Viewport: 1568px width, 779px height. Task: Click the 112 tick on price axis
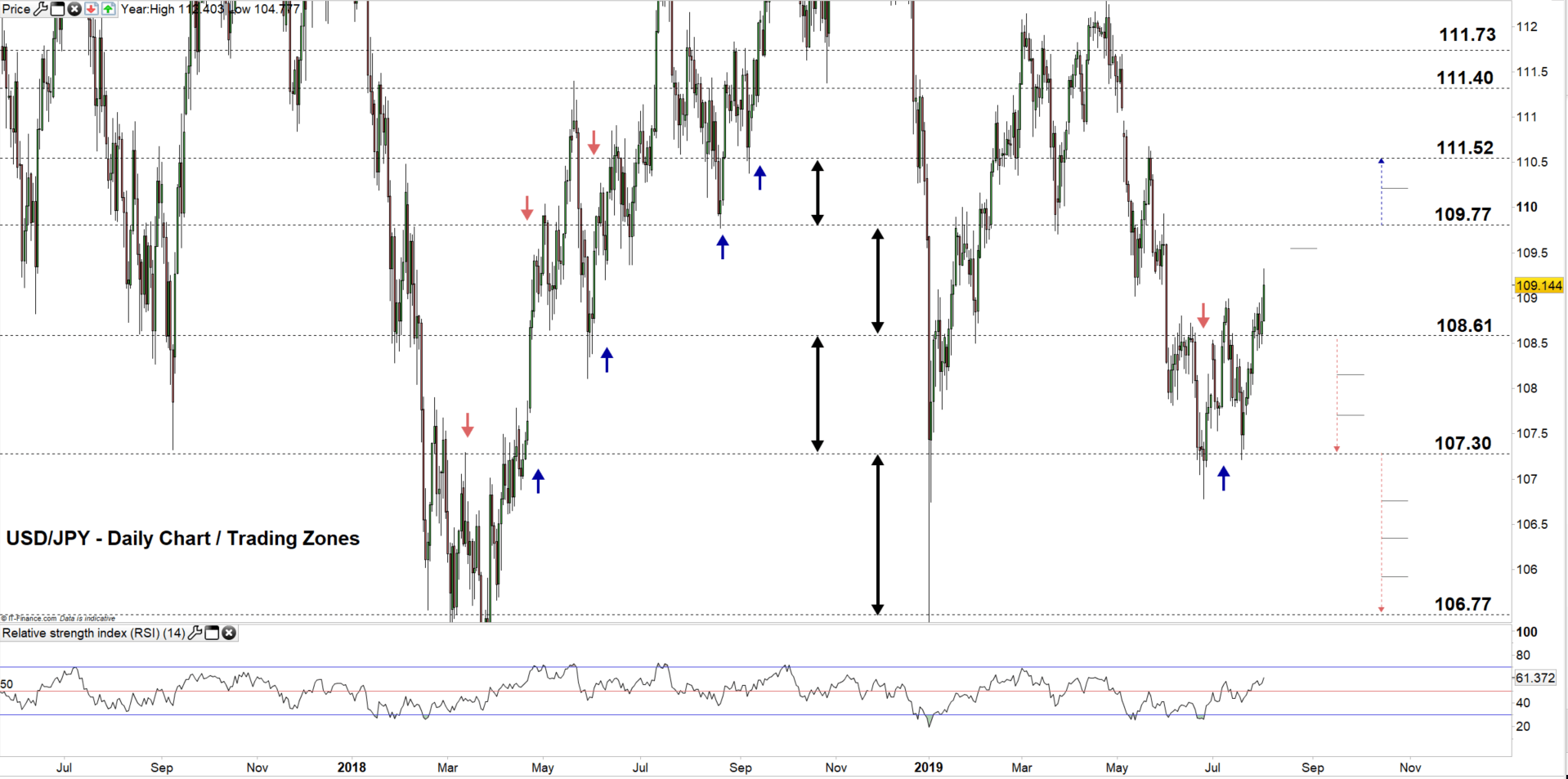1527,27
